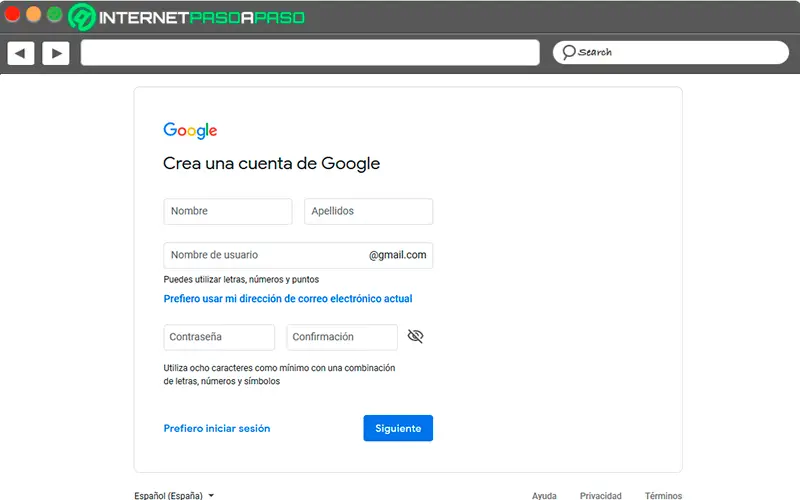This screenshot has height=500, width=800.
Task: Open the Español (España) language dropdown
Action: tap(174, 495)
